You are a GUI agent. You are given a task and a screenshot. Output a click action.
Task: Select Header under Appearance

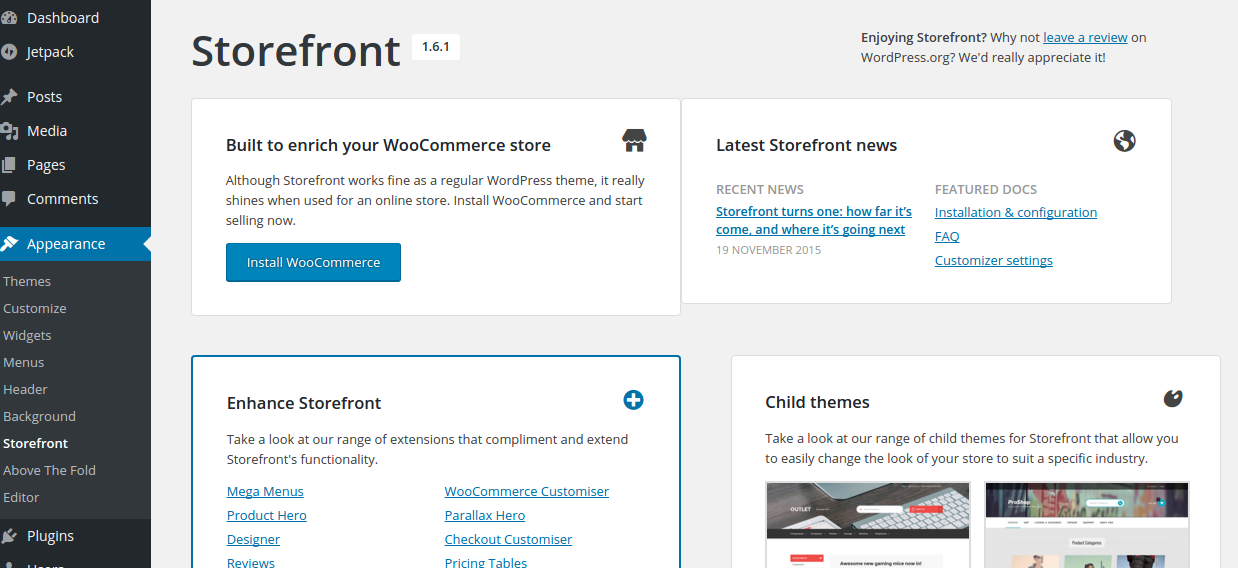click(x=25, y=390)
